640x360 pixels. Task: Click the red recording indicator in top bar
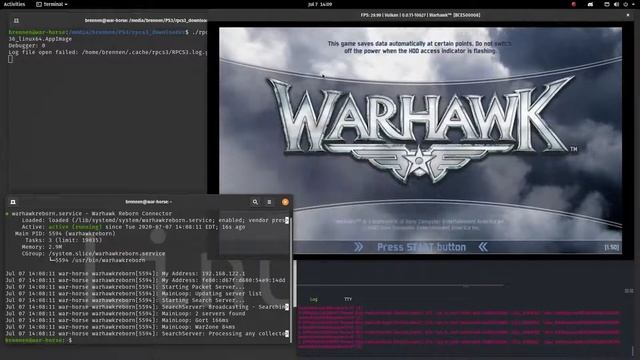[x=573, y=4]
